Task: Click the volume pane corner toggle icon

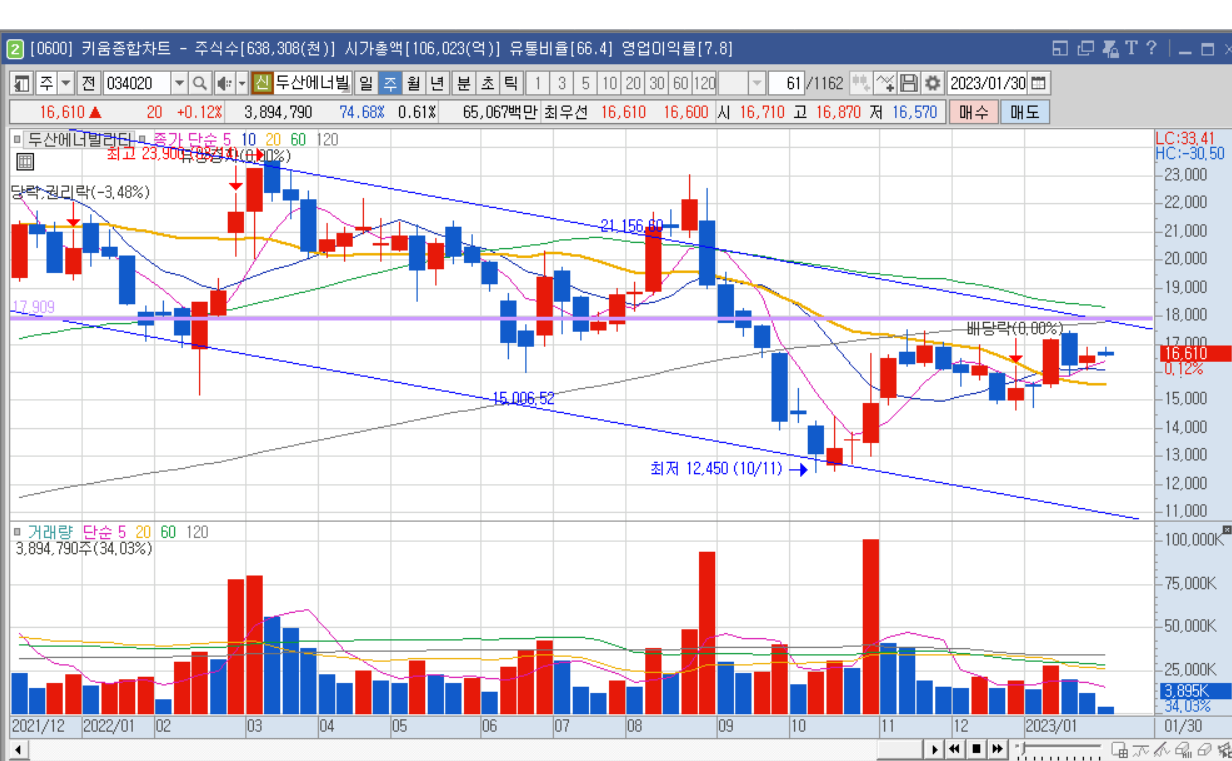Action: 1227,529
